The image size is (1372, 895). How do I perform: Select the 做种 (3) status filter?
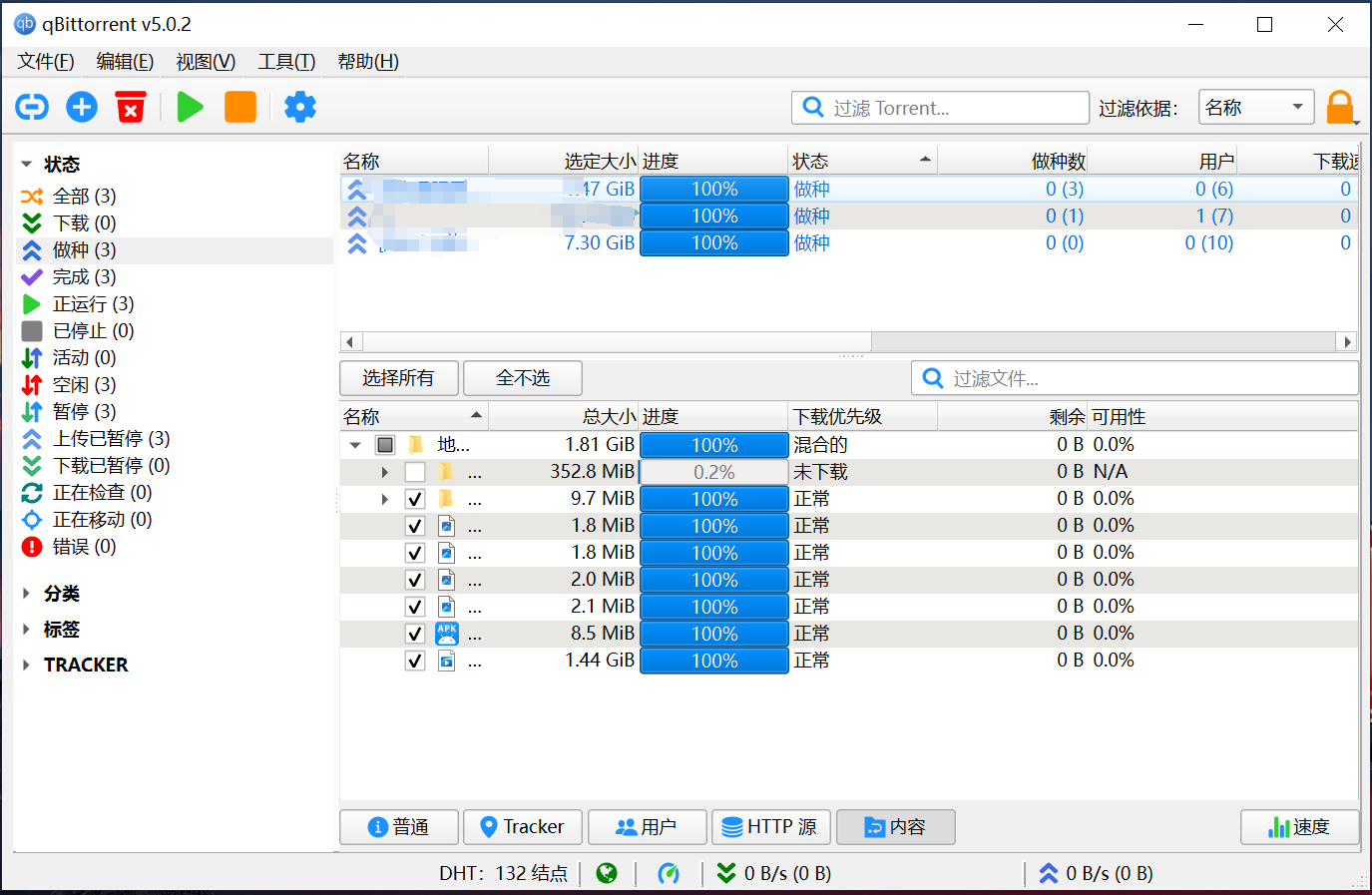(x=176, y=250)
